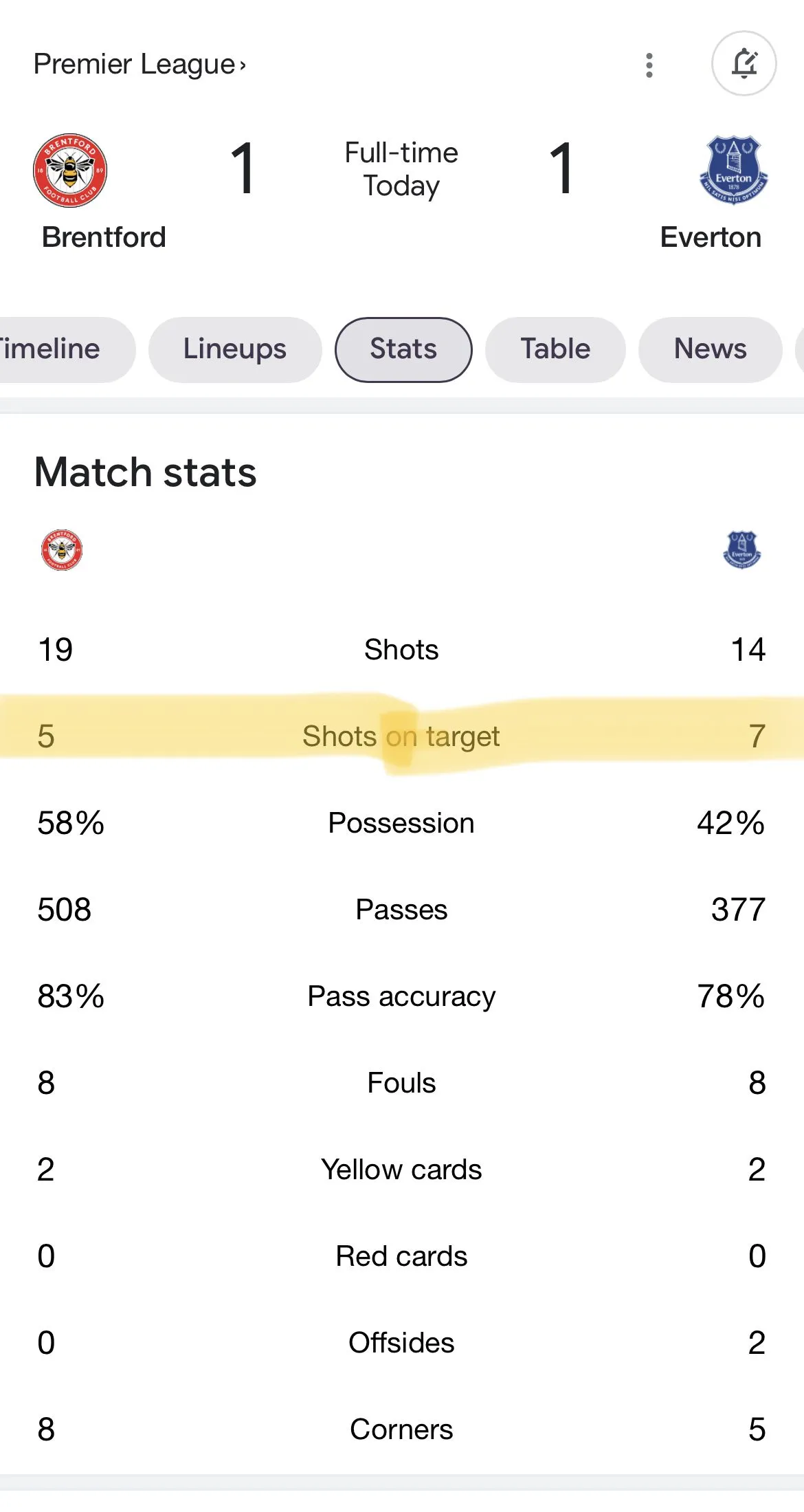The width and height of the screenshot is (804, 1512).
Task: Tap the Pass accuracy stat label
Action: (x=401, y=996)
